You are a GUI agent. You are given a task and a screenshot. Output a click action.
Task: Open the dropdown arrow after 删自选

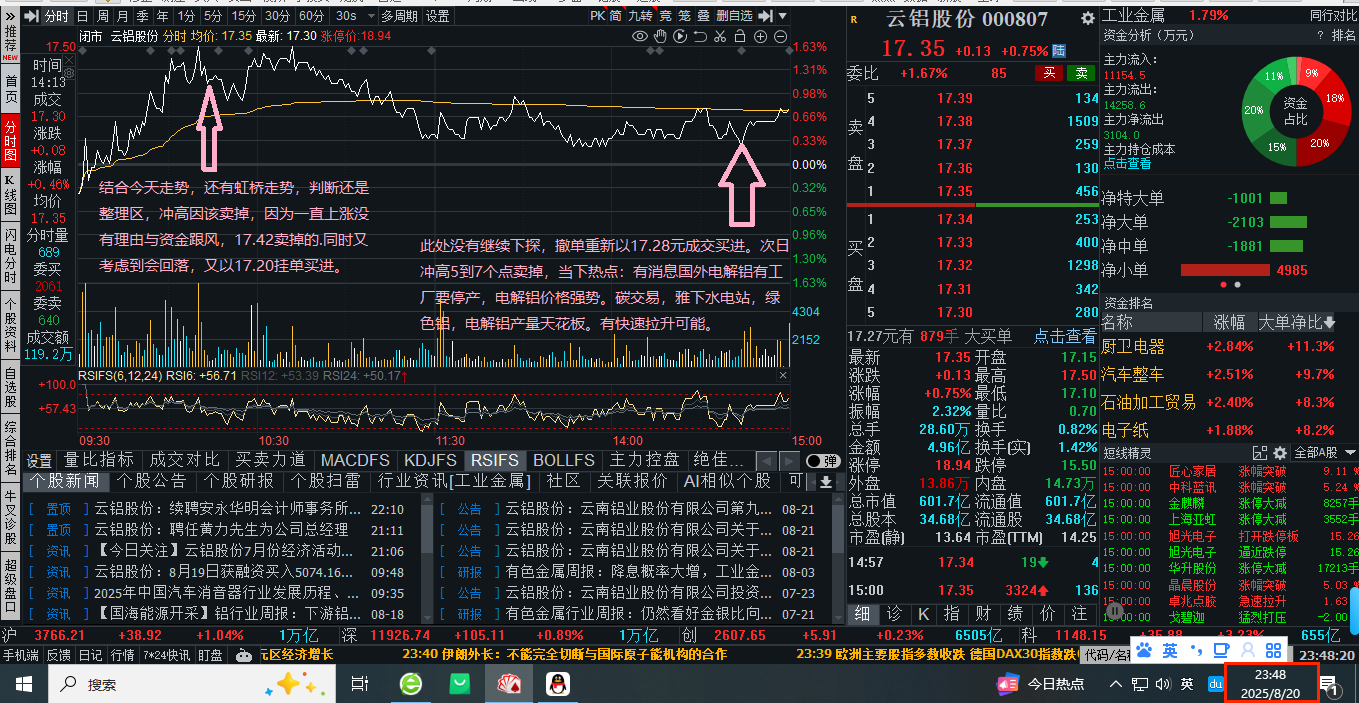point(782,16)
